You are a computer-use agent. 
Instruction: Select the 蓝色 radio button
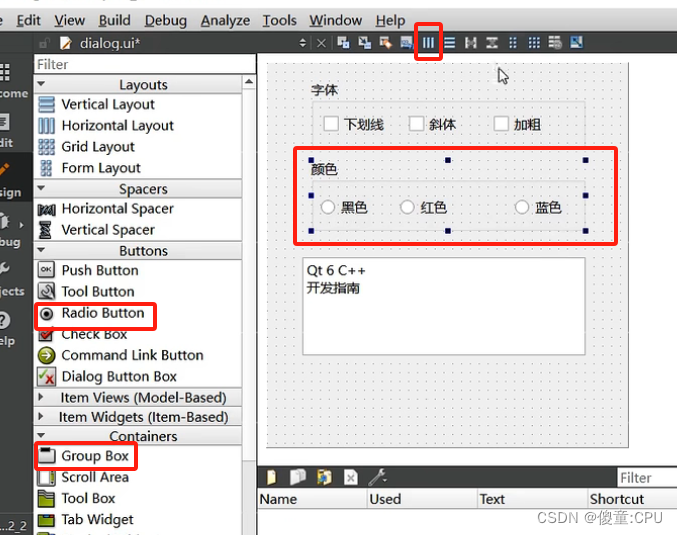click(x=522, y=207)
